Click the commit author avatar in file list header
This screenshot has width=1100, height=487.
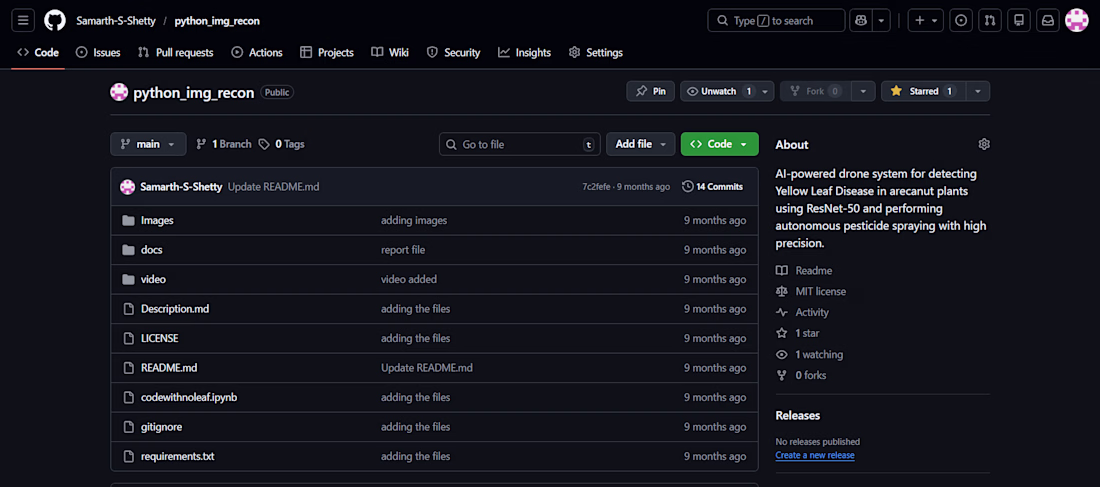tap(127, 187)
